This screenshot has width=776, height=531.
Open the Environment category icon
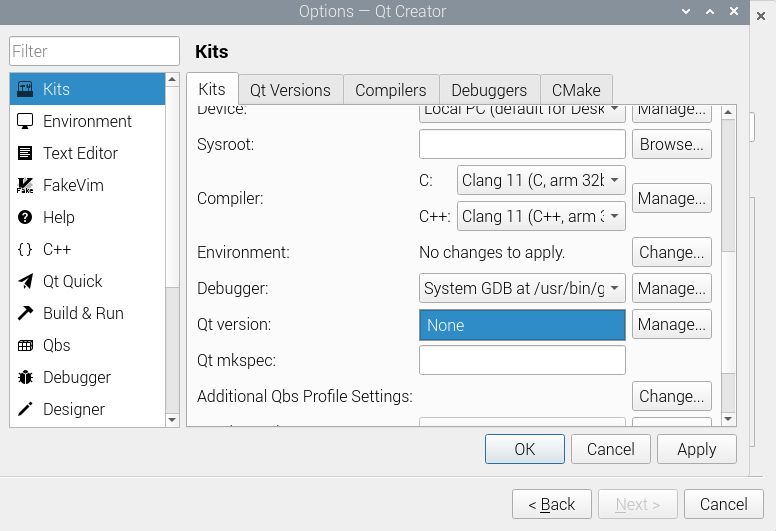[25, 121]
